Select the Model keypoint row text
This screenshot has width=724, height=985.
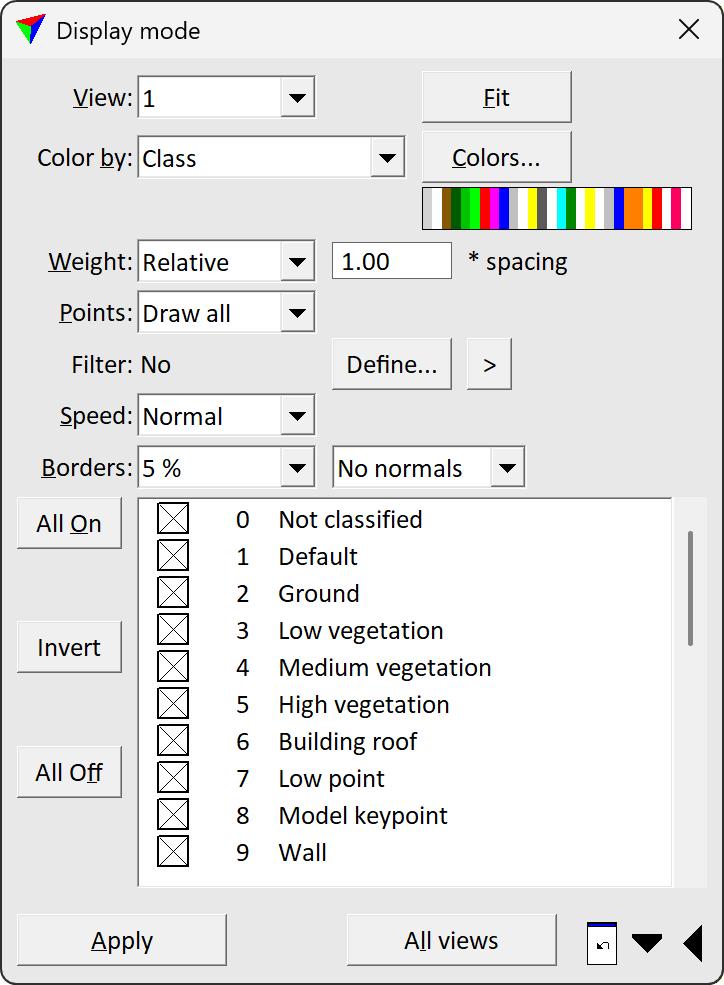(x=363, y=816)
